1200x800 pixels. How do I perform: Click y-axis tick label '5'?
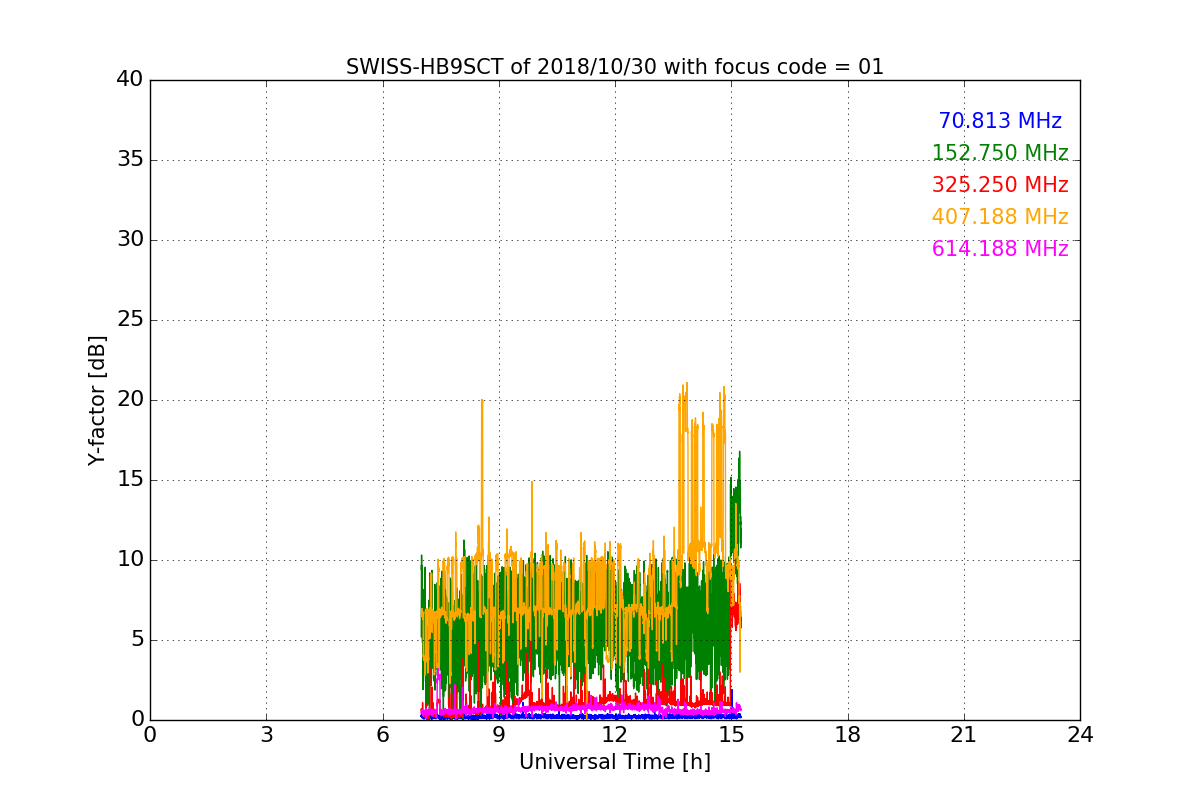point(137,639)
